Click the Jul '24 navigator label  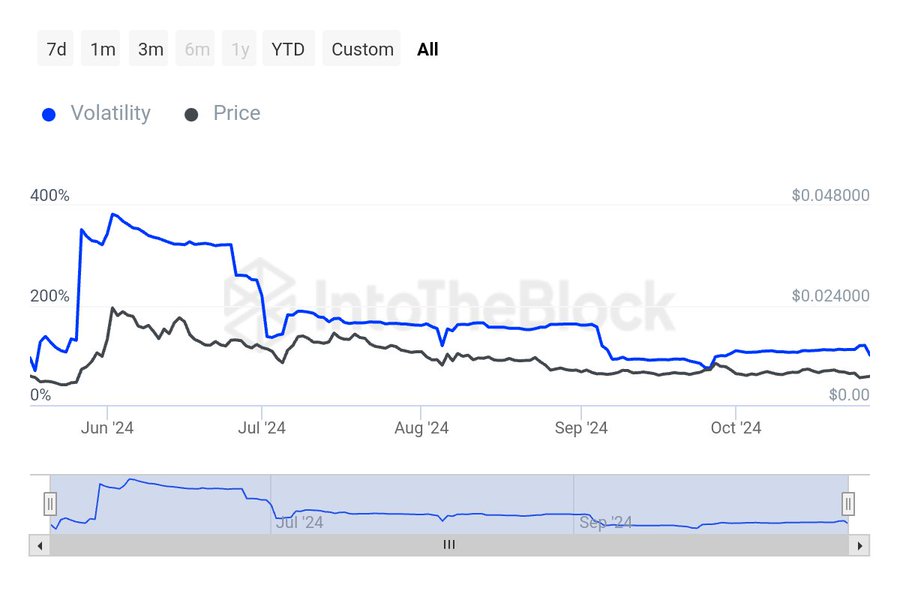tap(299, 522)
